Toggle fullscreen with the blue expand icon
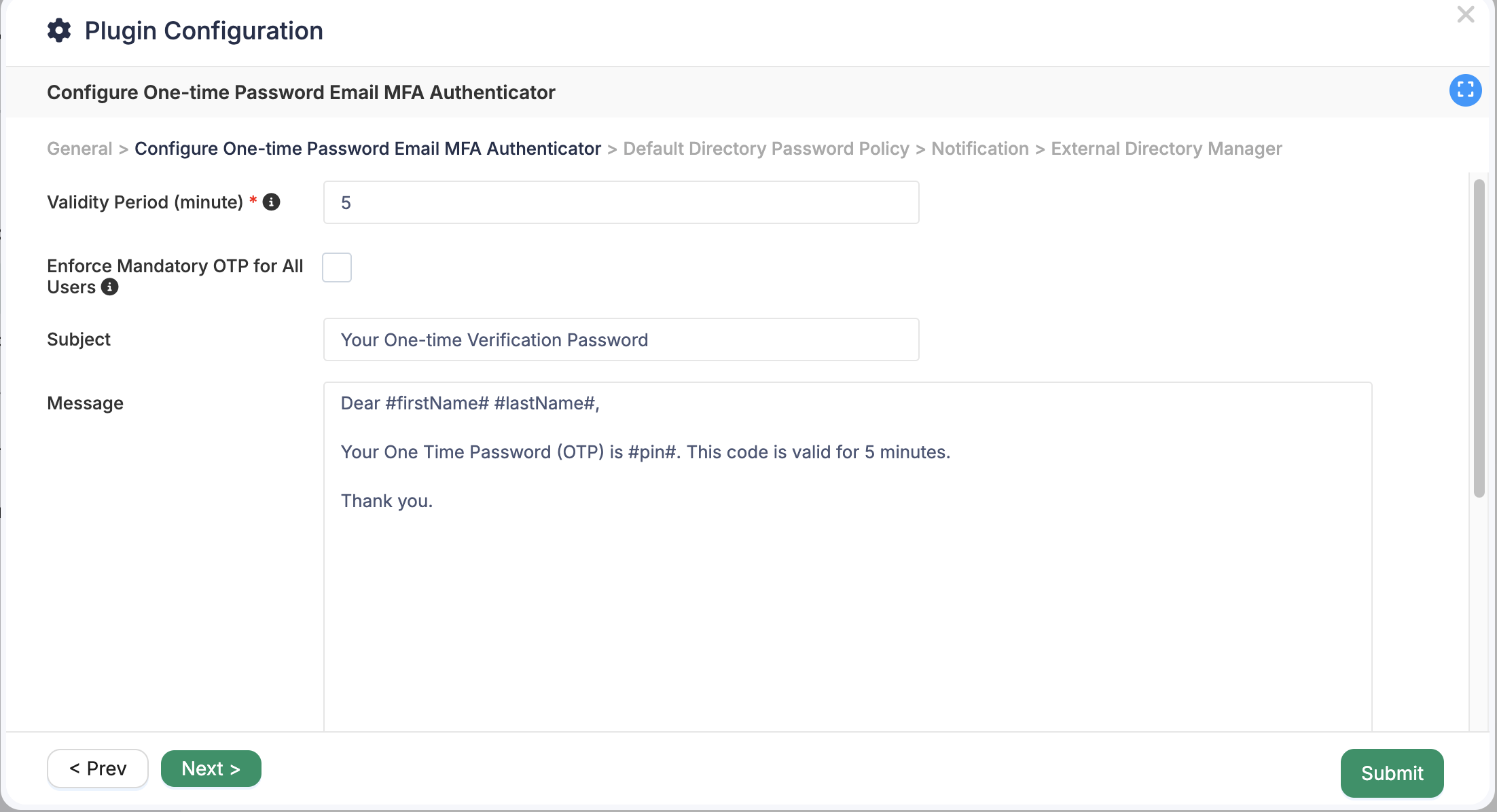Screen dimensions: 1497x812 pos(1465,90)
